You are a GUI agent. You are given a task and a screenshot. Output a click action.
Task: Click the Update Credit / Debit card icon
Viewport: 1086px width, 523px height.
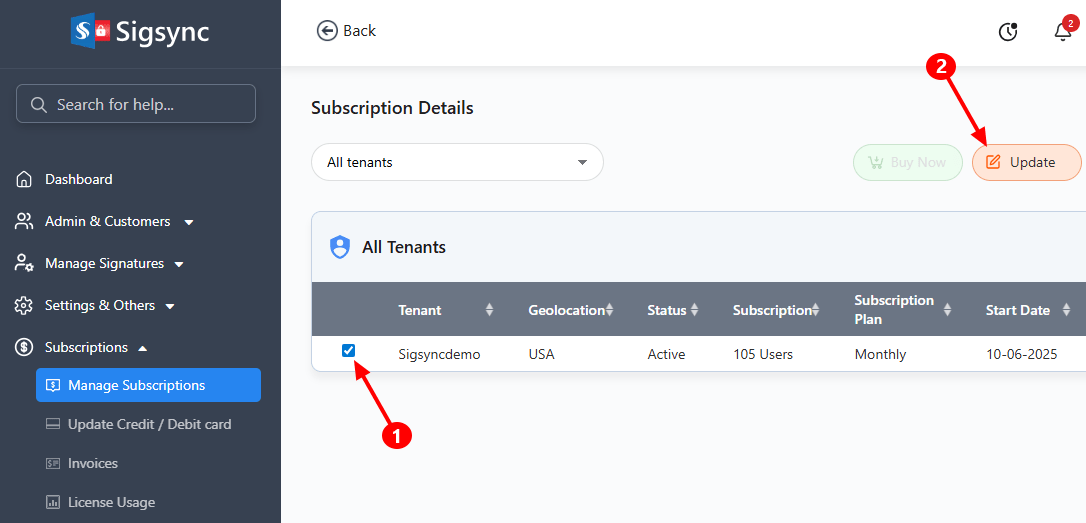click(53, 425)
